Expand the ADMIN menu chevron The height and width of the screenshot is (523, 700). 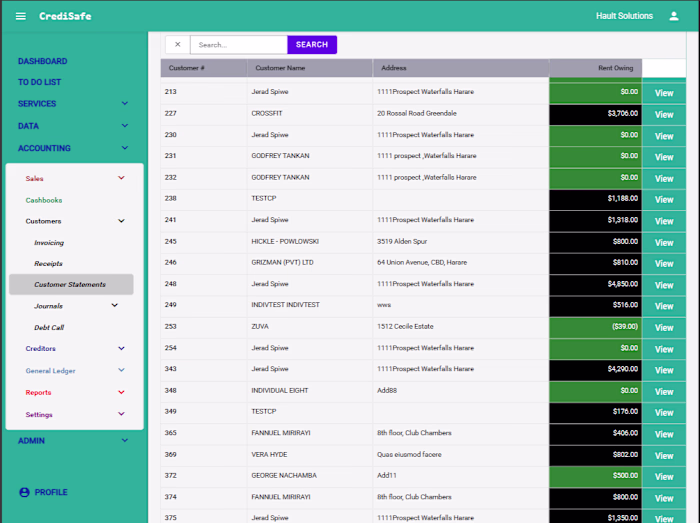pos(125,440)
